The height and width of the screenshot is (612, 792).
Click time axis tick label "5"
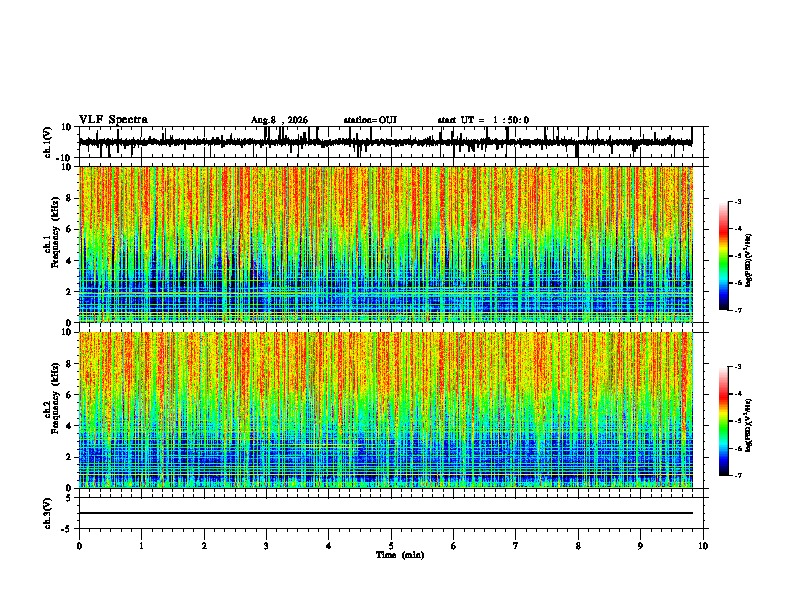pyautogui.click(x=391, y=546)
